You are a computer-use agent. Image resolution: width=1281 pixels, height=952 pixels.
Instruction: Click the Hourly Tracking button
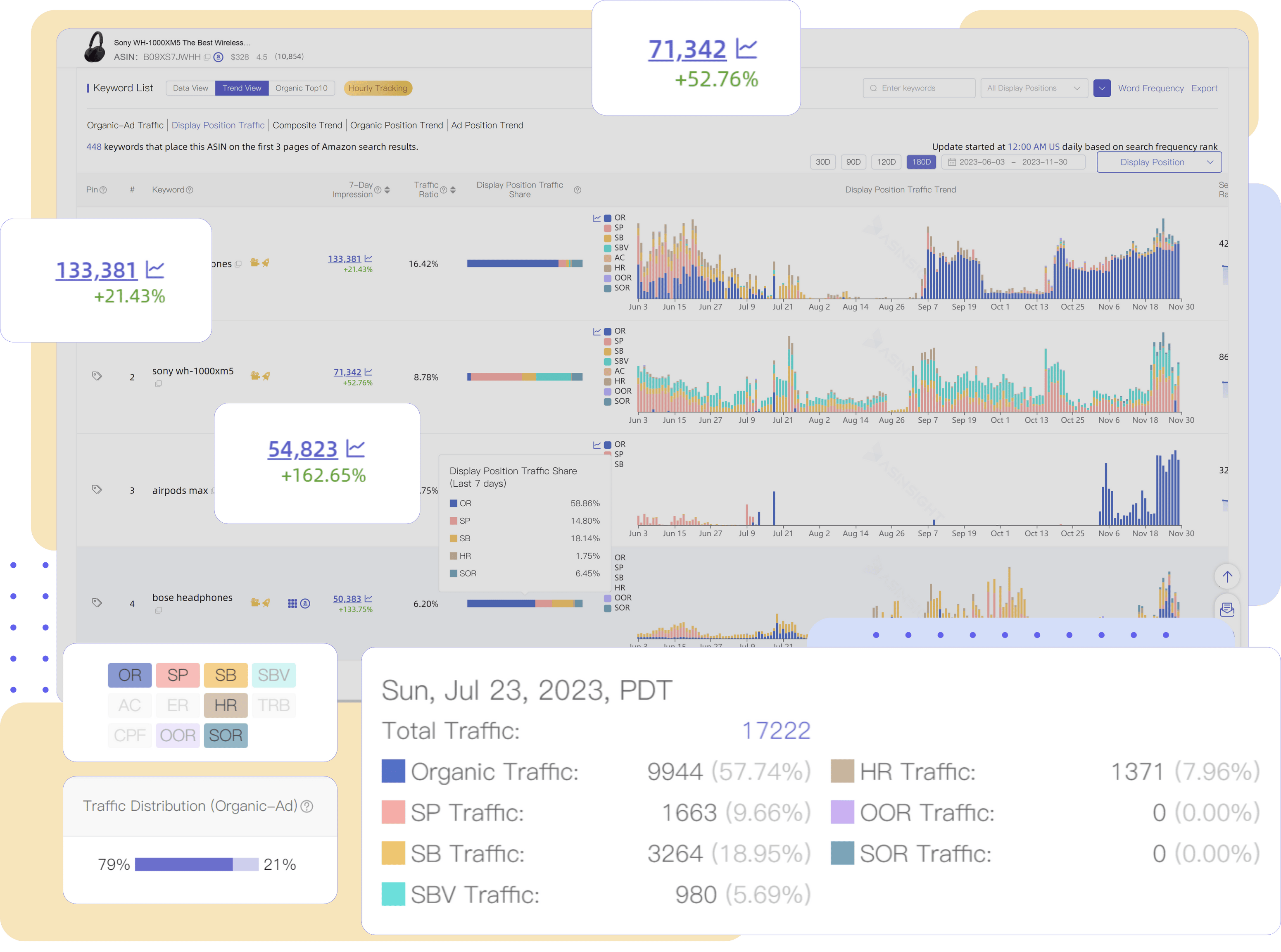click(378, 88)
